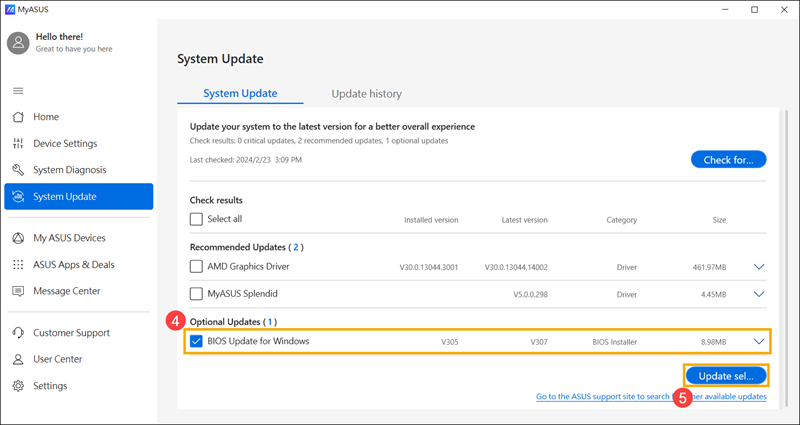Expand BIOS Update for Windows details chevron
Screen dimensions: 800x425
[759, 341]
